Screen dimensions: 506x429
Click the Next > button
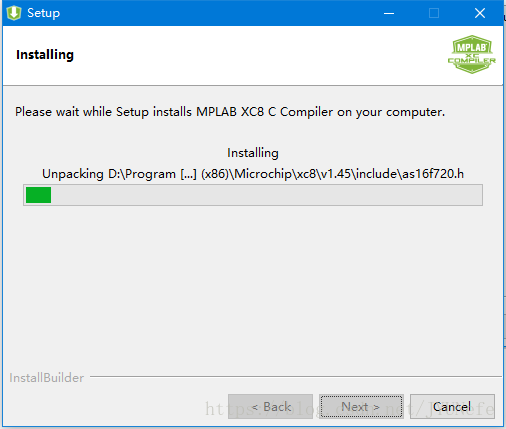pos(361,407)
